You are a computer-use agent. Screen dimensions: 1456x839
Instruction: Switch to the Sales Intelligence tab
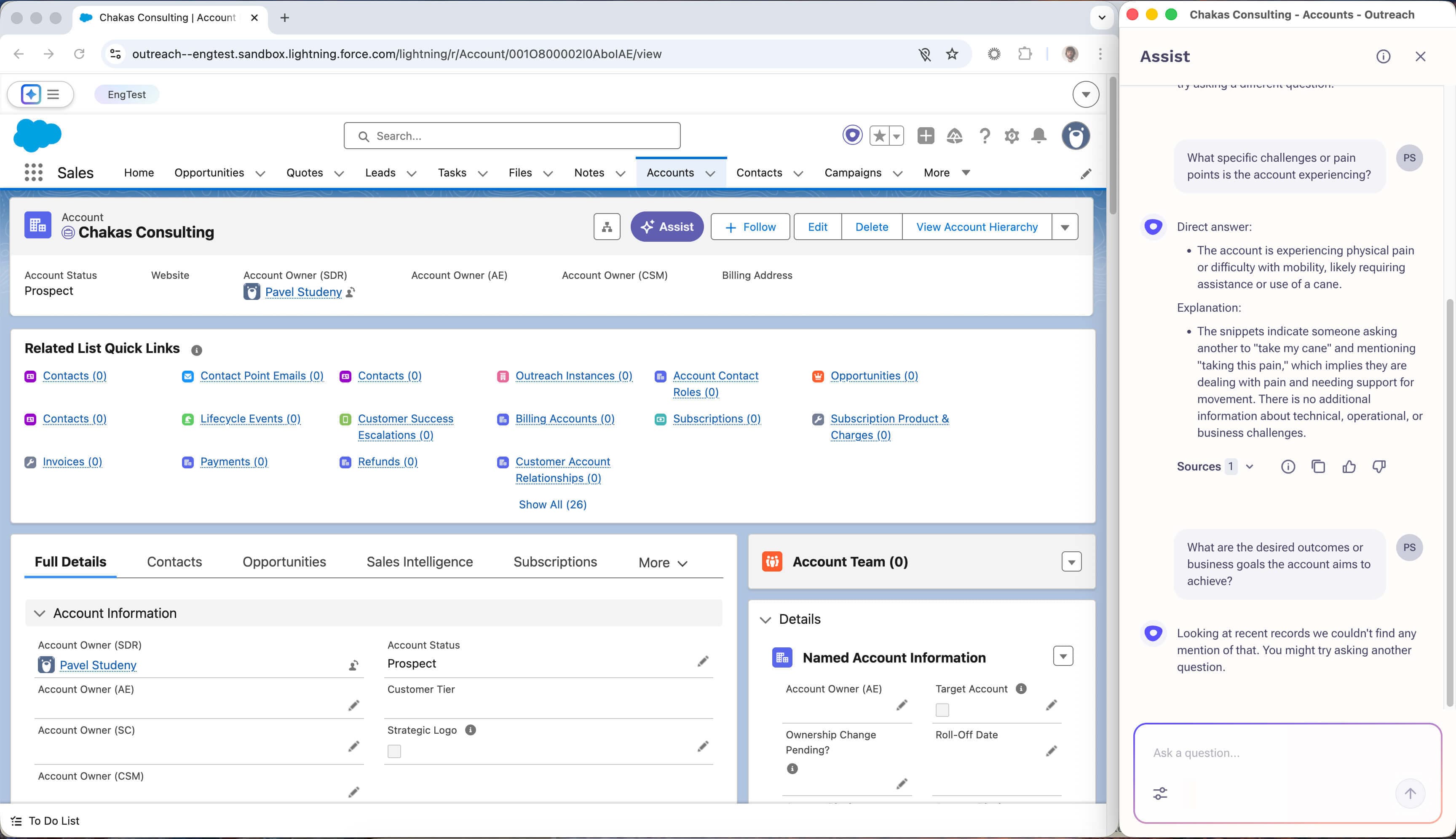tap(420, 562)
